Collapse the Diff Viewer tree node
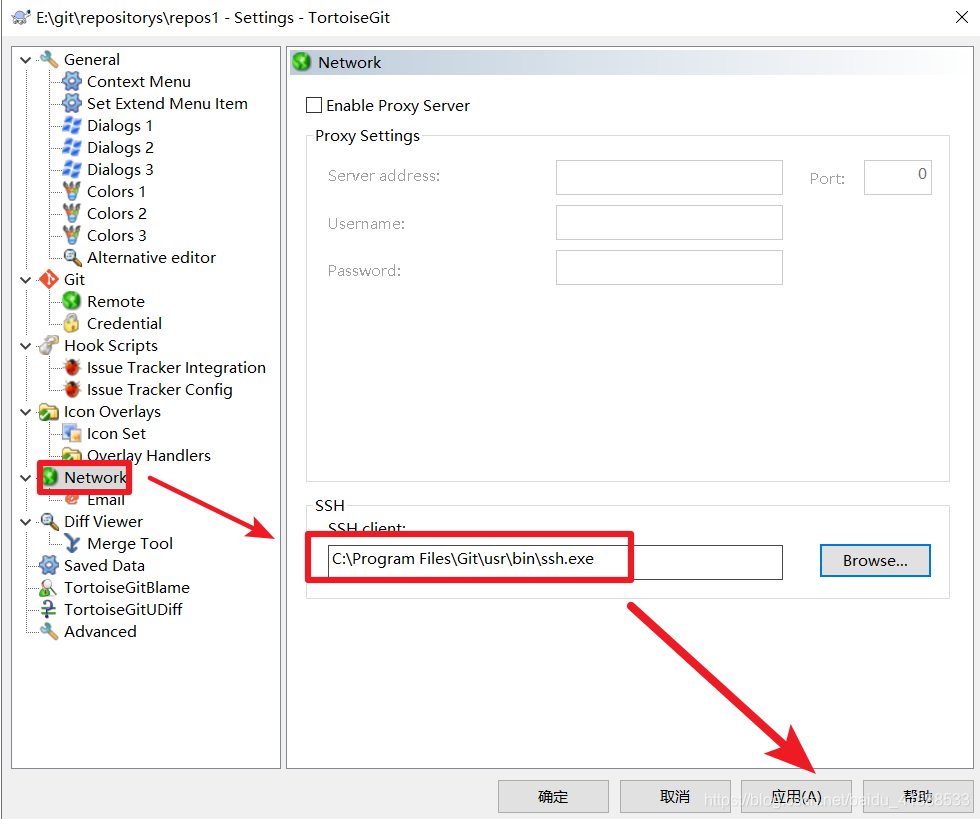Image resolution: width=980 pixels, height=819 pixels. 26,522
